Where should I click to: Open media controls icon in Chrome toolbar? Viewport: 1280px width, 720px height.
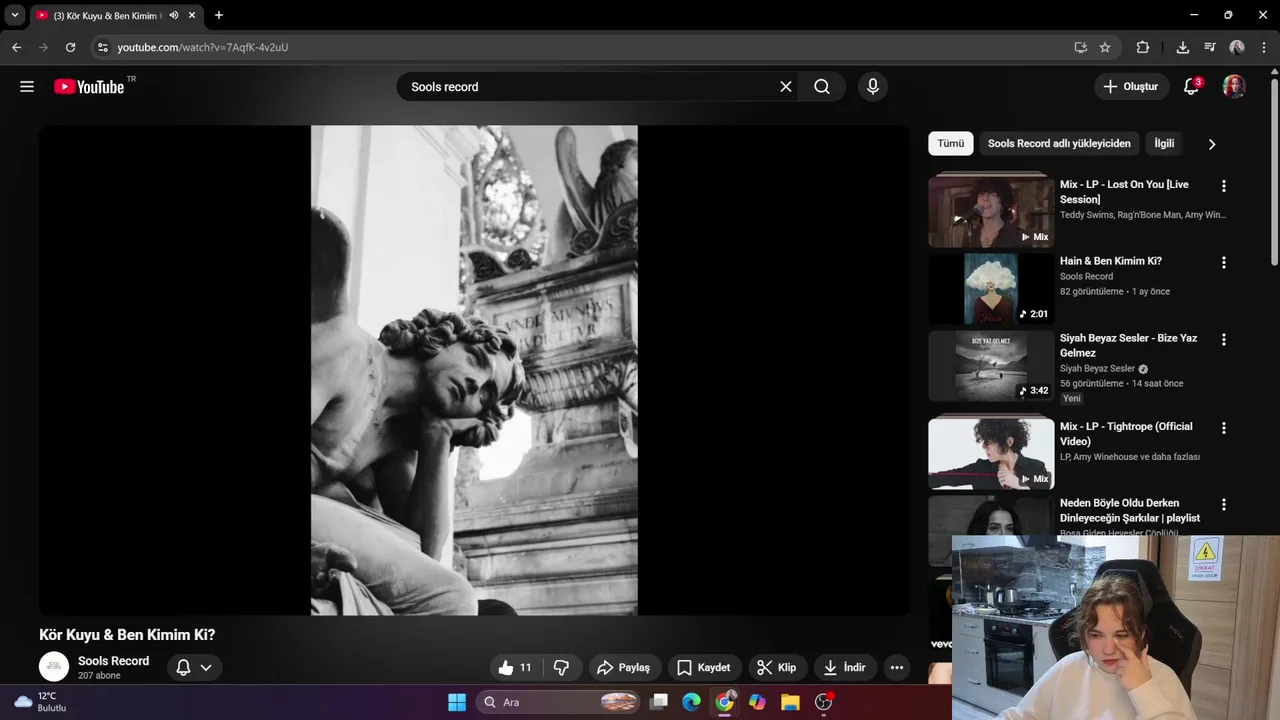tap(1210, 47)
